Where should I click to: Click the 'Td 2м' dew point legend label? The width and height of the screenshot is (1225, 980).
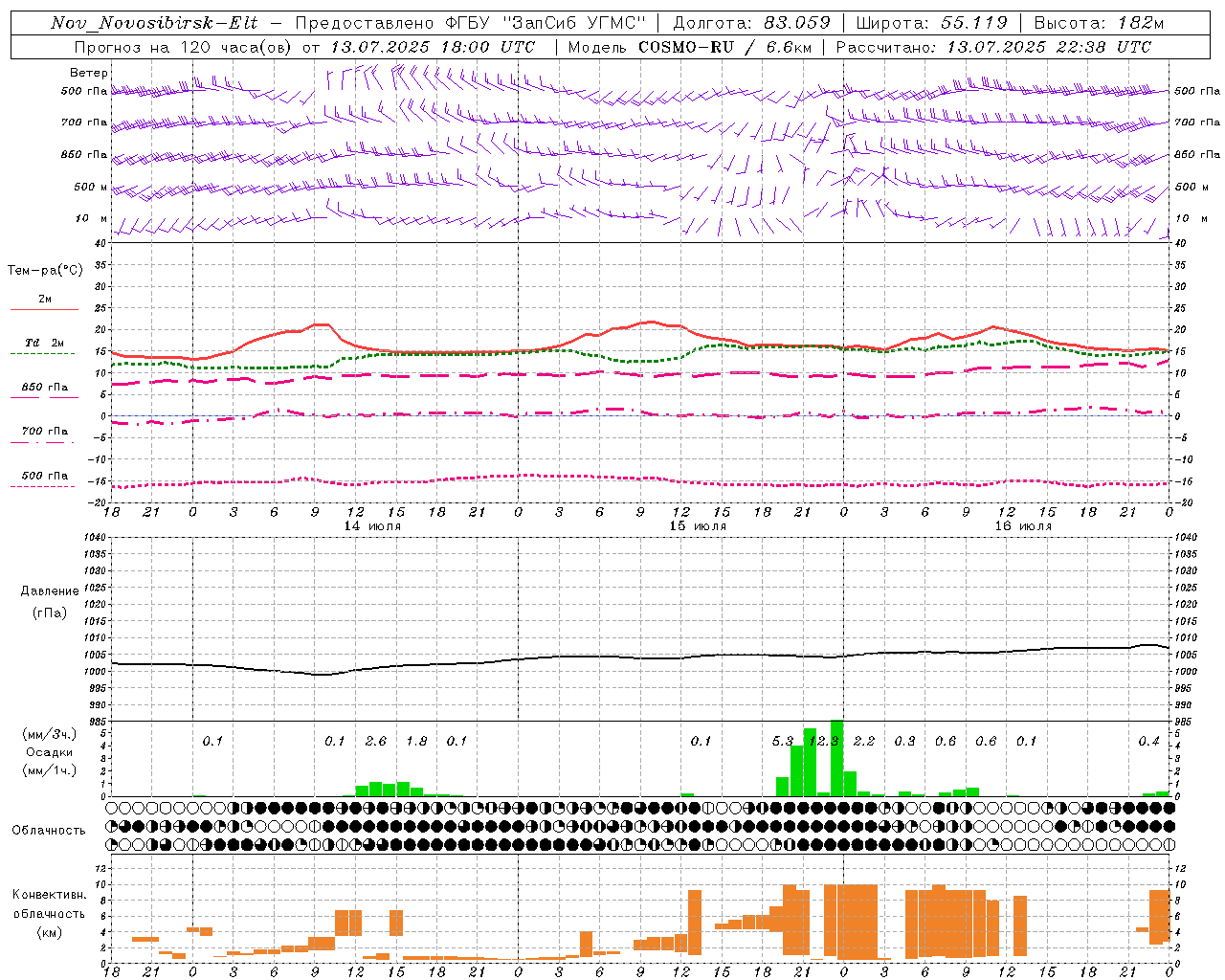click(x=44, y=343)
